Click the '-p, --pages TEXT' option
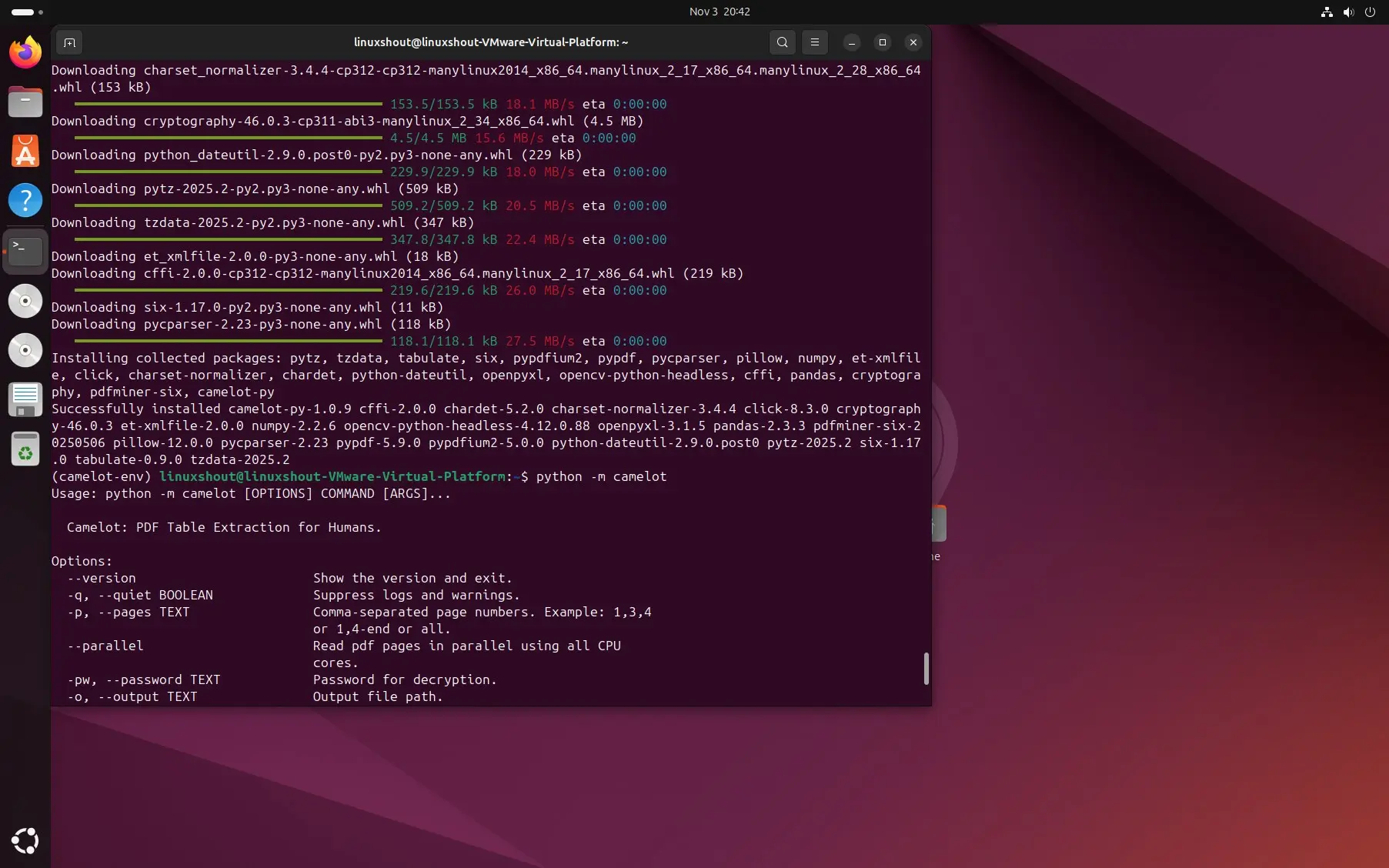This screenshot has width=1389, height=868. tap(129, 612)
